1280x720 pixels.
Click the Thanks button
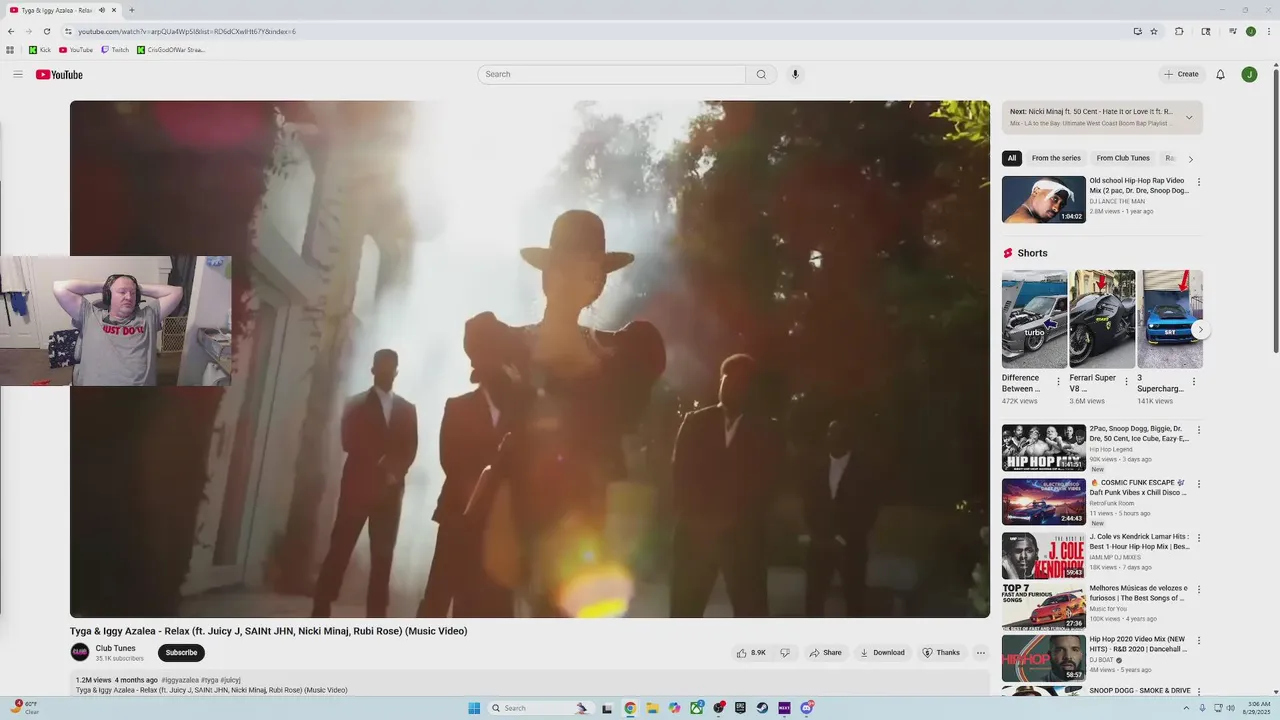click(941, 653)
